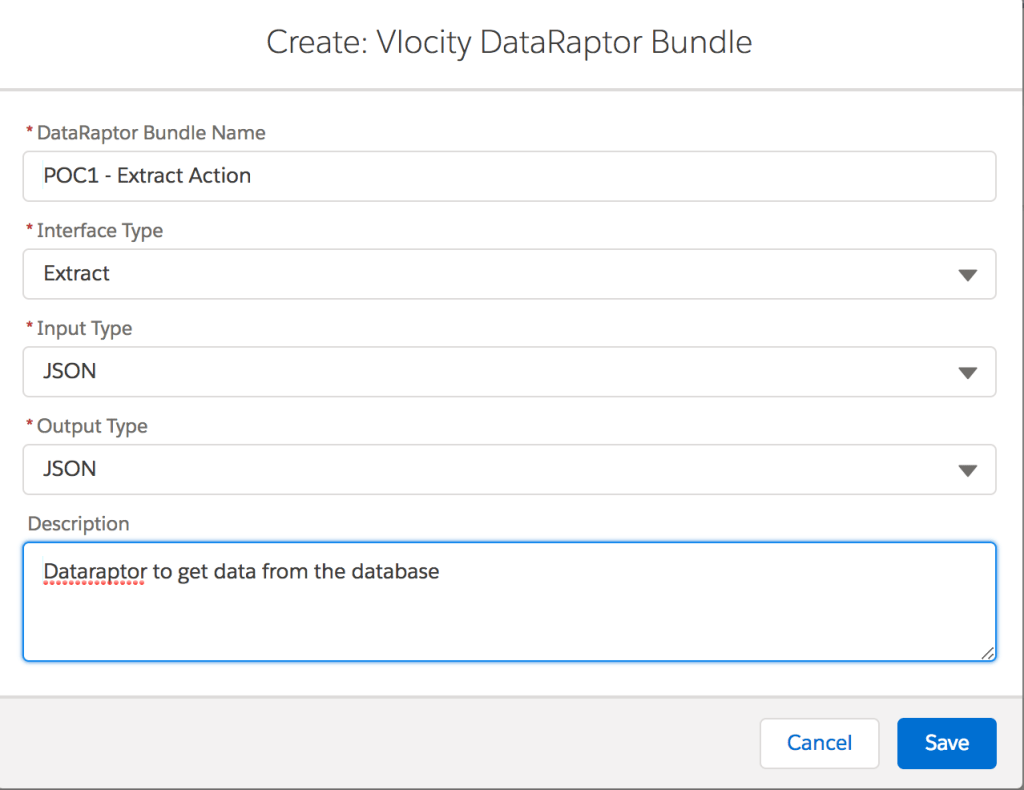Click the "Description" field label
The image size is (1024, 790).
click(x=79, y=524)
